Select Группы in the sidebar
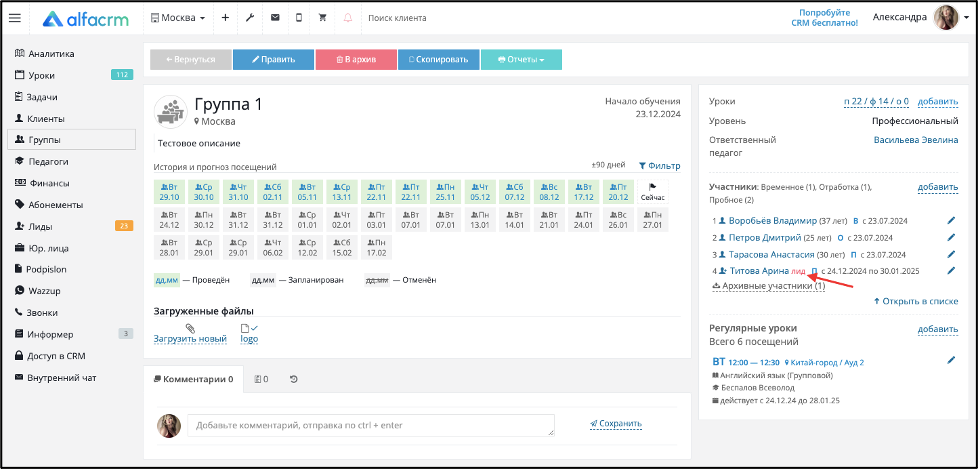The height and width of the screenshot is (470, 979). (71, 140)
